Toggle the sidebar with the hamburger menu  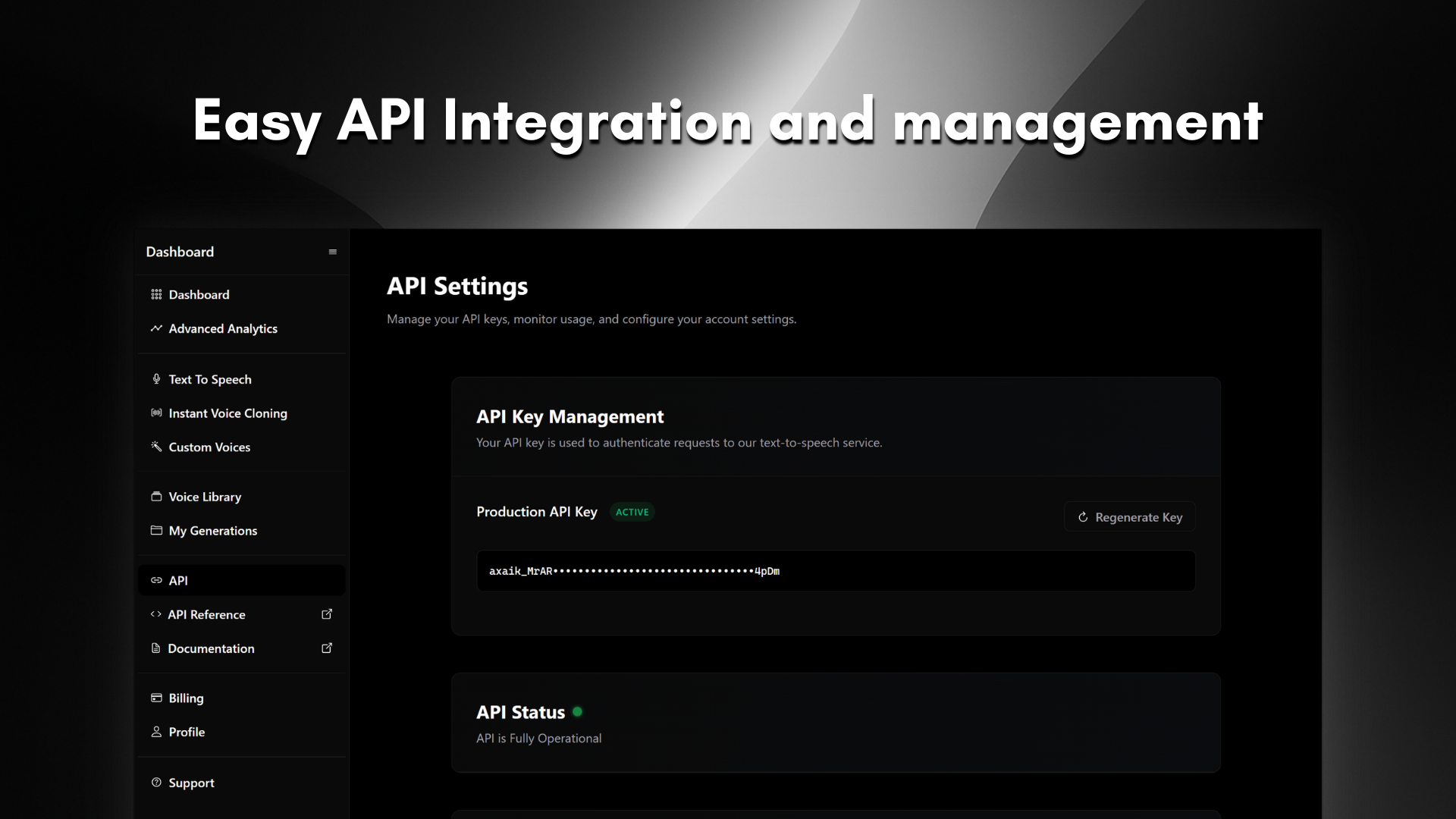click(333, 251)
